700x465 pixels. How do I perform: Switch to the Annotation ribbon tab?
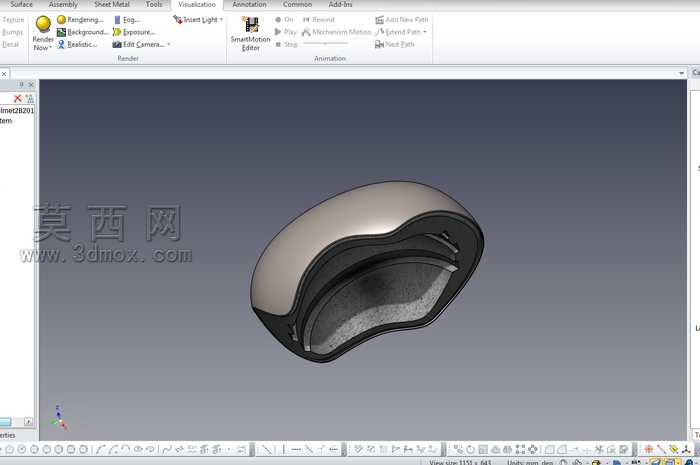click(x=249, y=4)
